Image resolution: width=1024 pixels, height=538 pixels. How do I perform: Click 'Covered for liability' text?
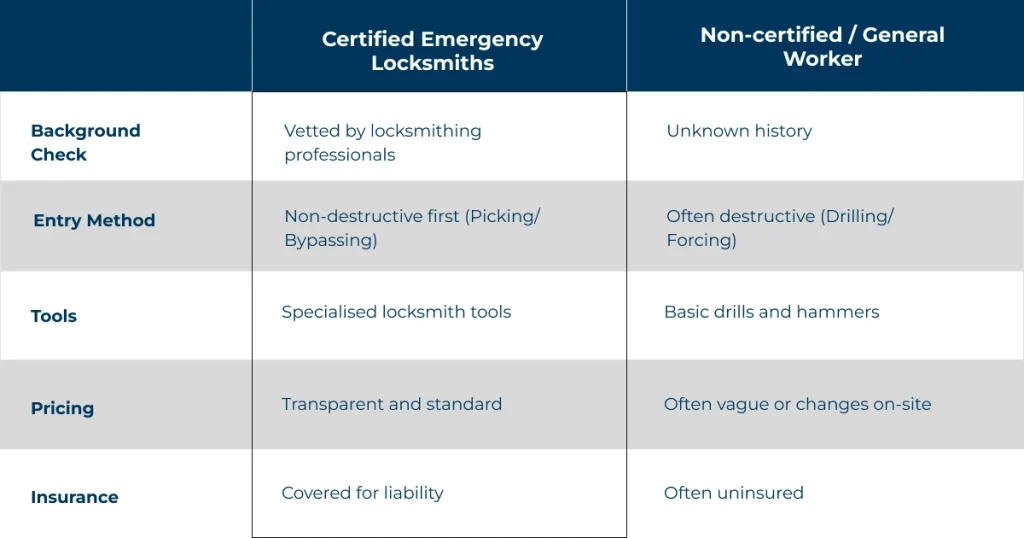tap(362, 493)
